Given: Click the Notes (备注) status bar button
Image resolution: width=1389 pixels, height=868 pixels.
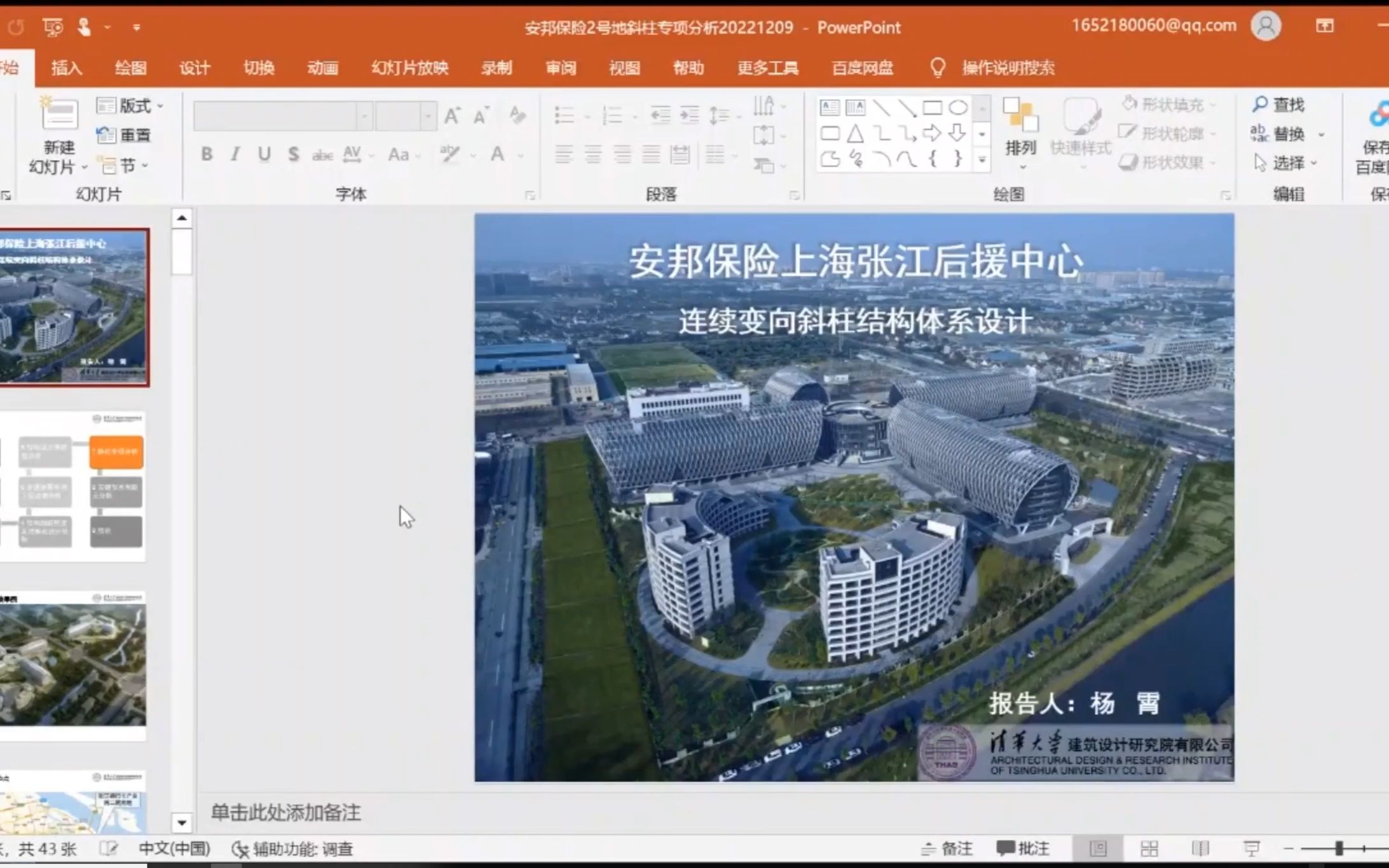Looking at the screenshot, I should 947,848.
